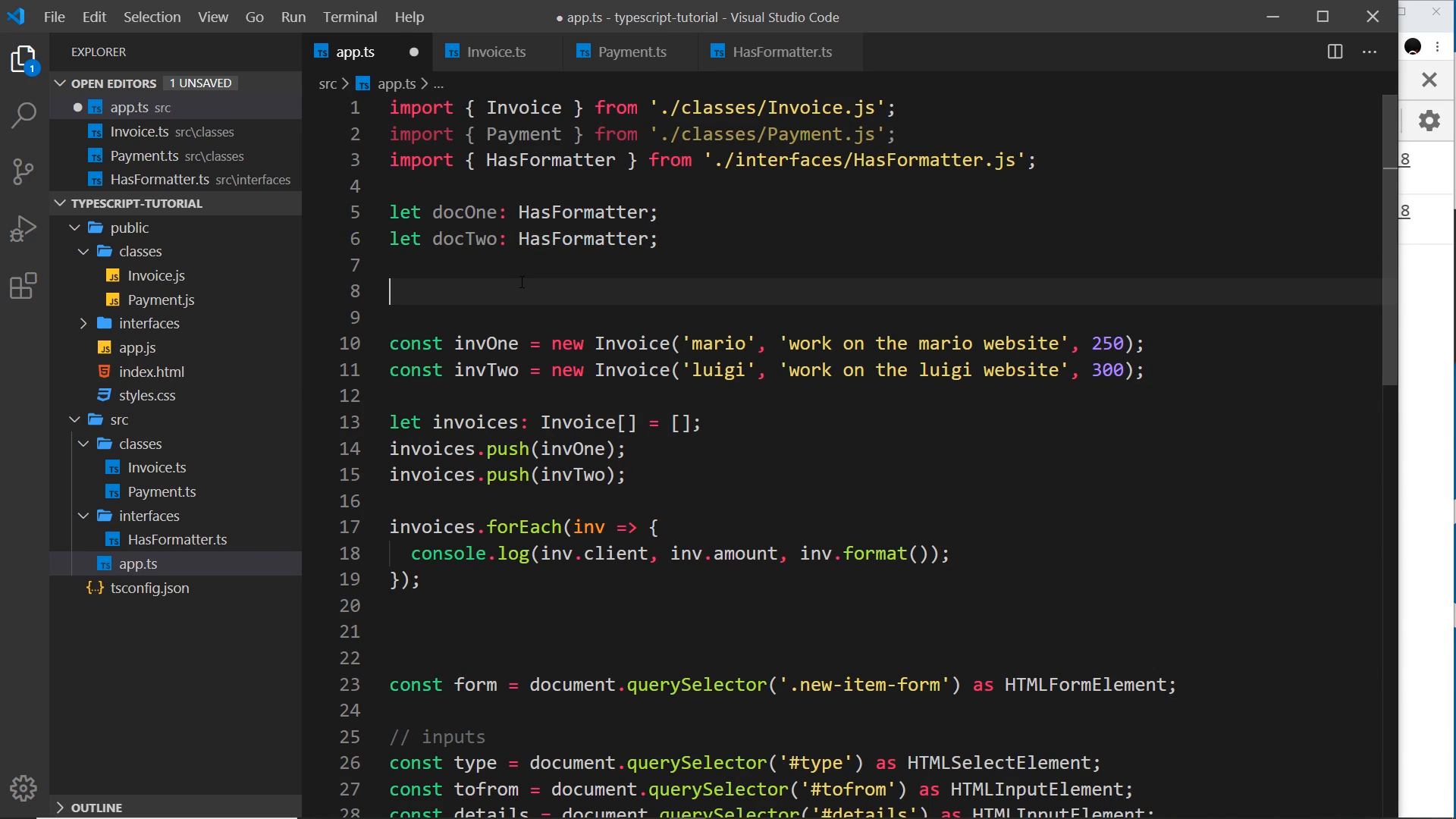Collapse the src folder

point(119,420)
